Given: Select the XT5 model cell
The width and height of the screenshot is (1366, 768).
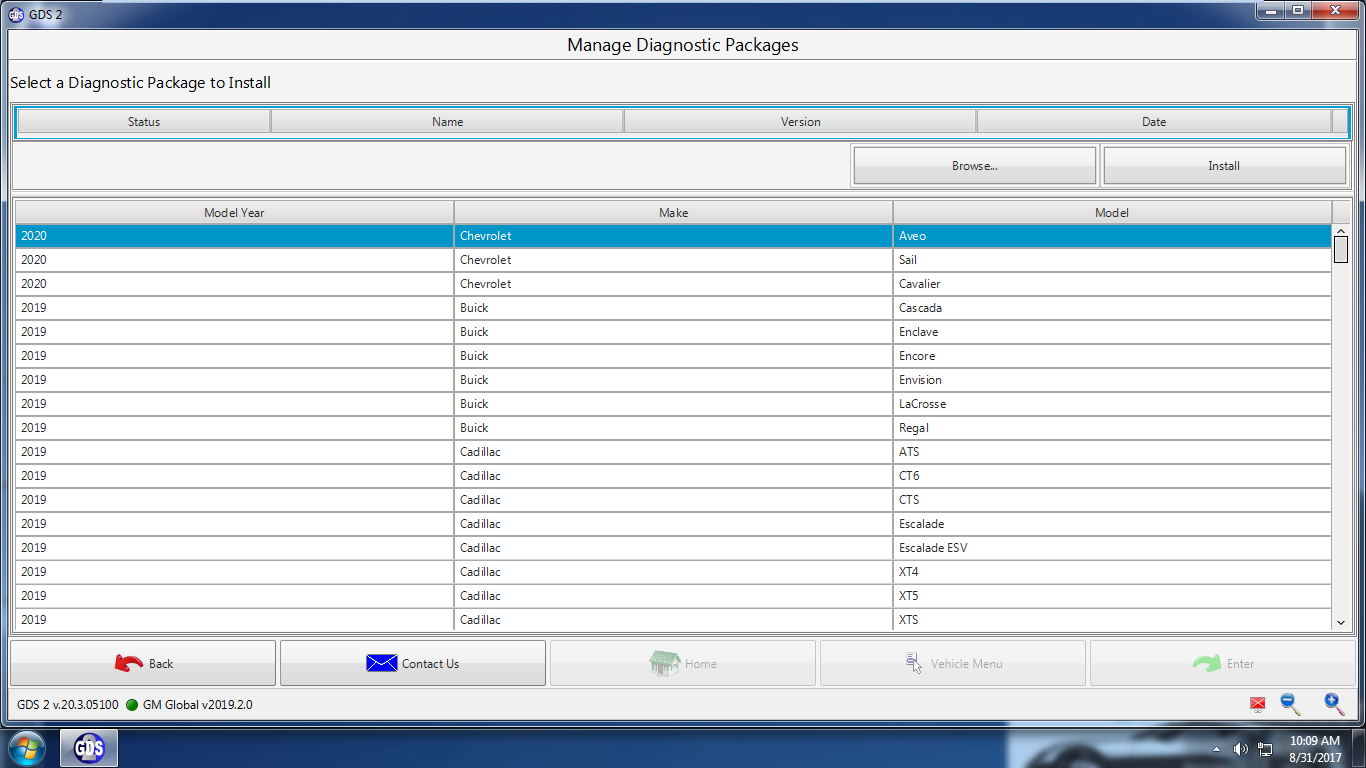Looking at the screenshot, I should 1112,596.
